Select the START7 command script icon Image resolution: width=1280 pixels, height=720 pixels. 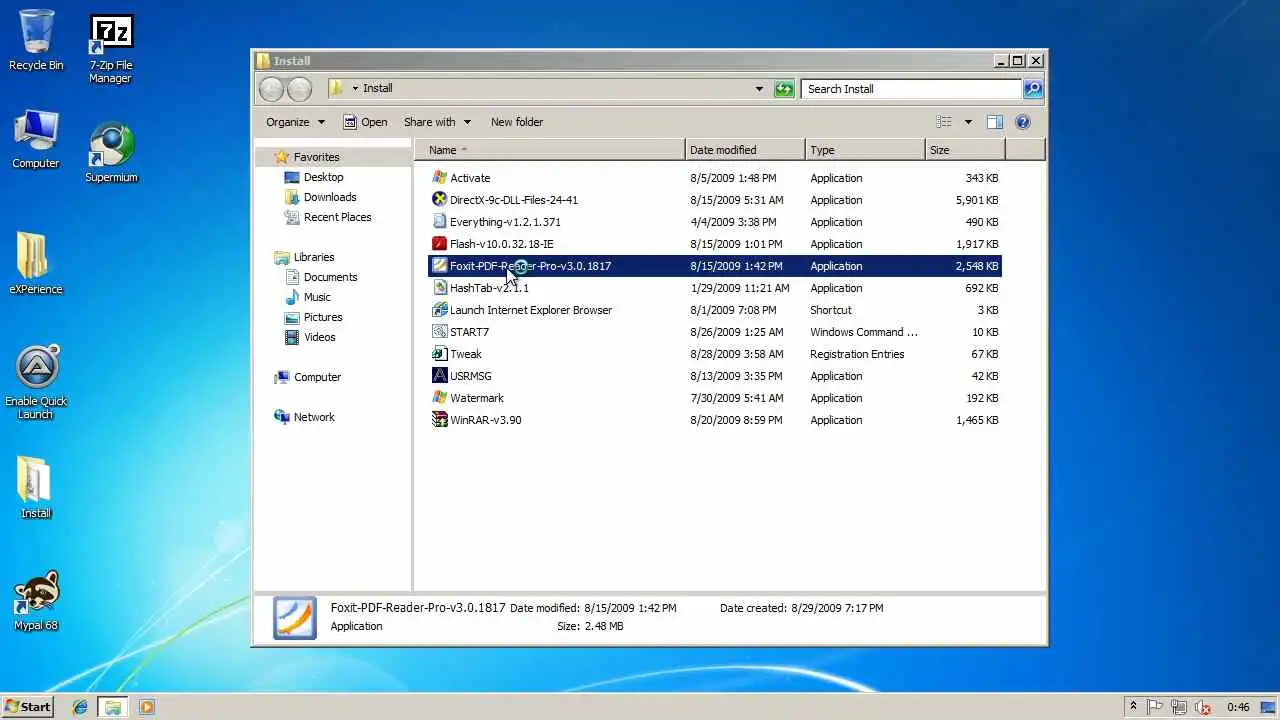coord(439,332)
